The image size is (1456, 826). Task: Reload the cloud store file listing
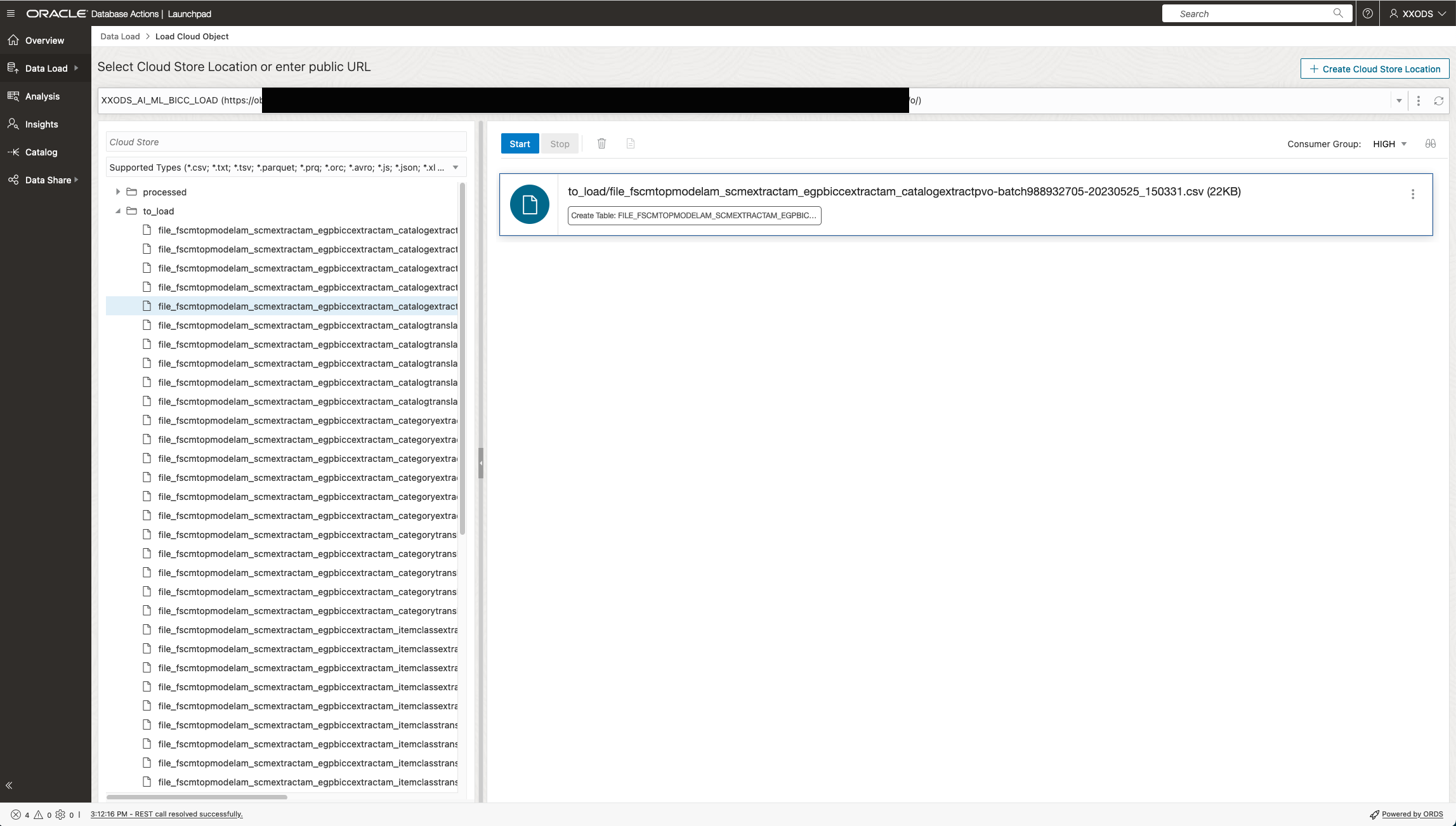click(x=1438, y=100)
